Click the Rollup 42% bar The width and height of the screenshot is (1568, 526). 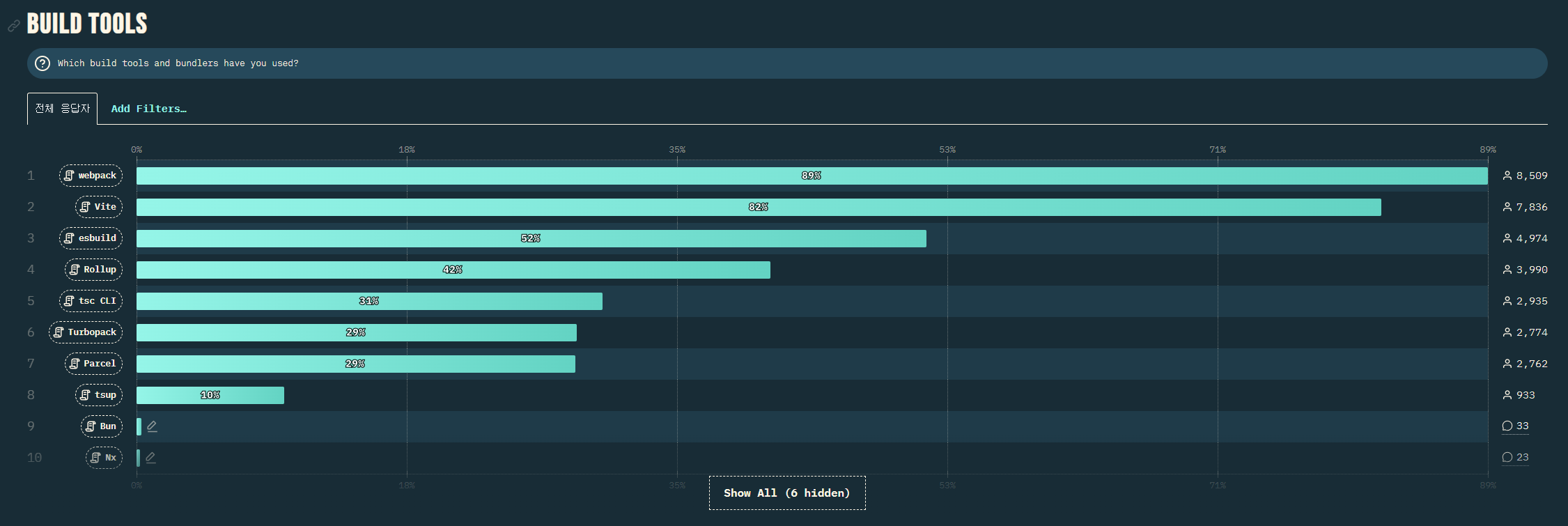(453, 270)
